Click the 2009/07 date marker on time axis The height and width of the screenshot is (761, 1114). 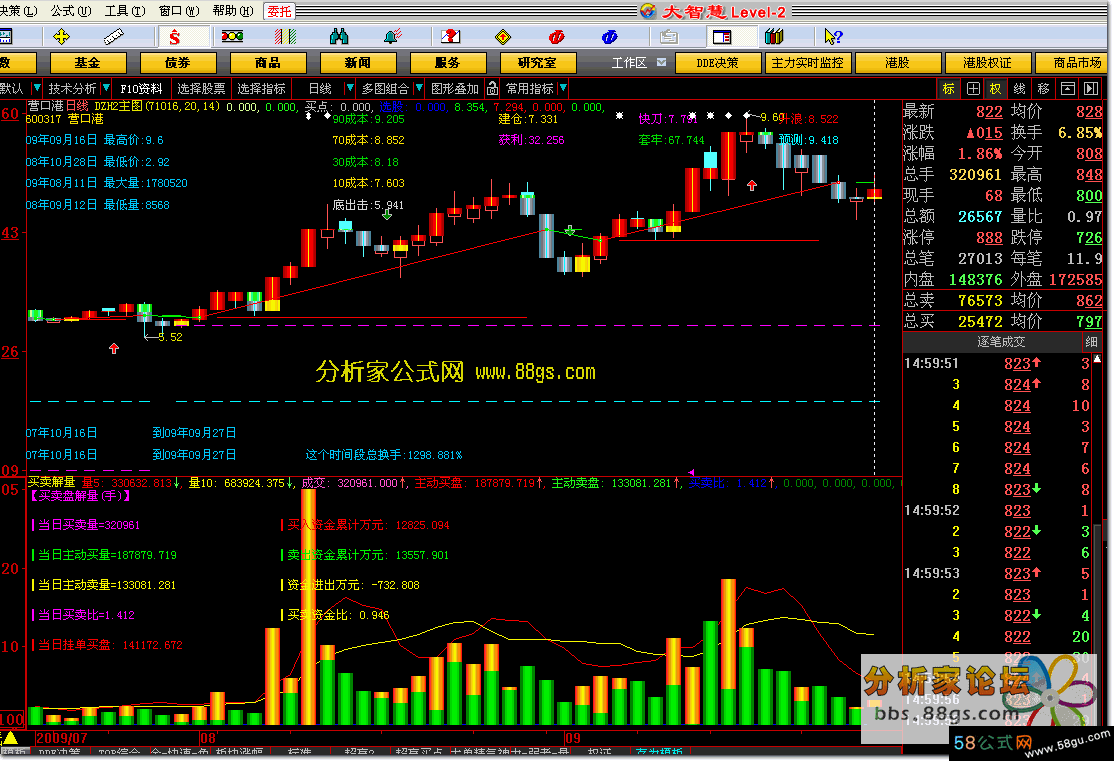[62, 738]
